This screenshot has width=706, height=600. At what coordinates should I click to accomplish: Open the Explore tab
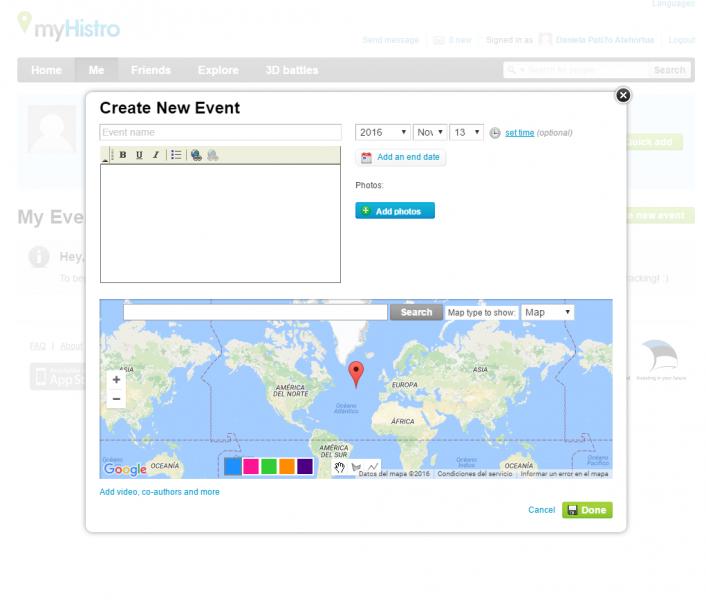point(218,70)
